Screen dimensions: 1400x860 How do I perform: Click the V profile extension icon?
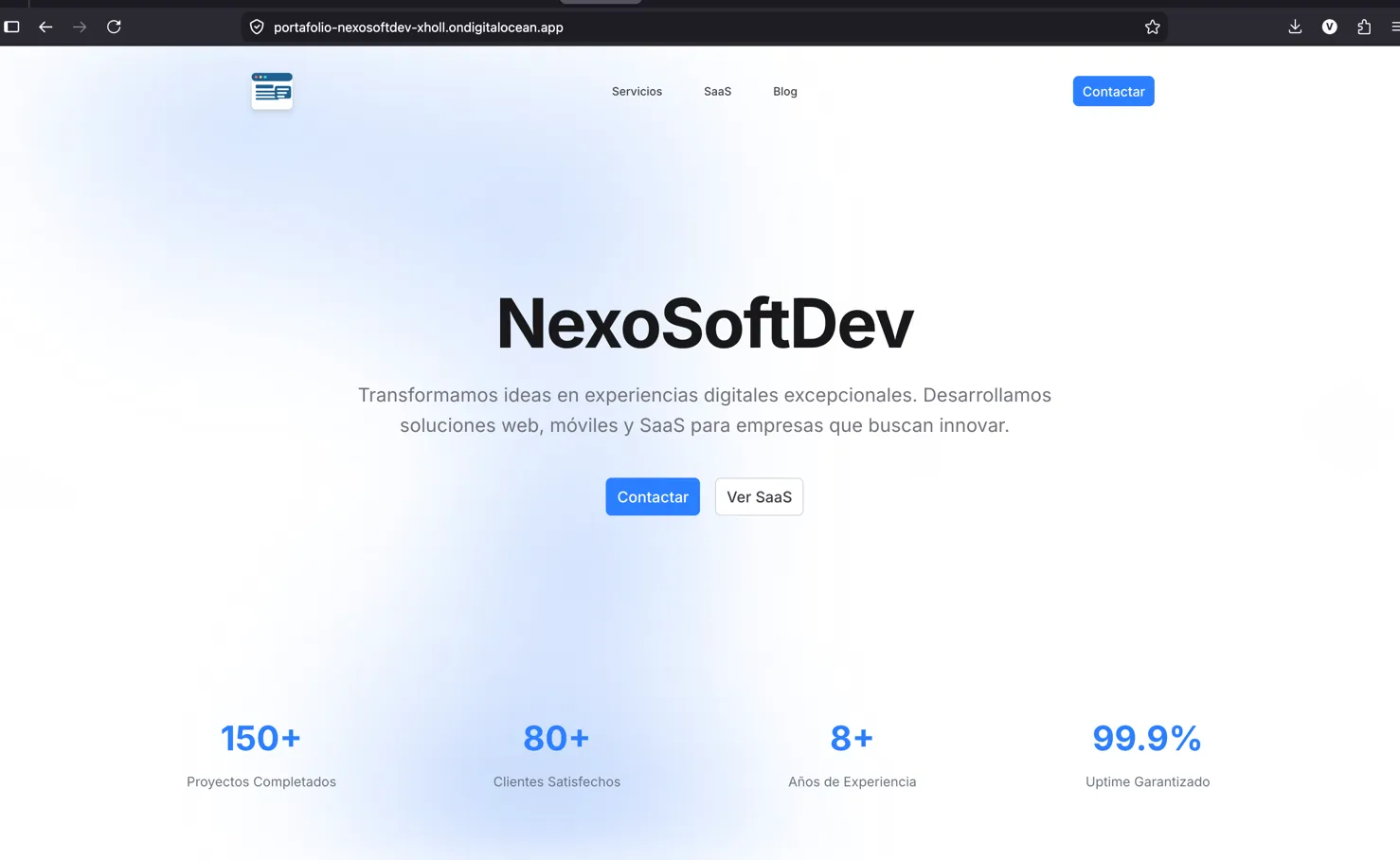point(1330,27)
